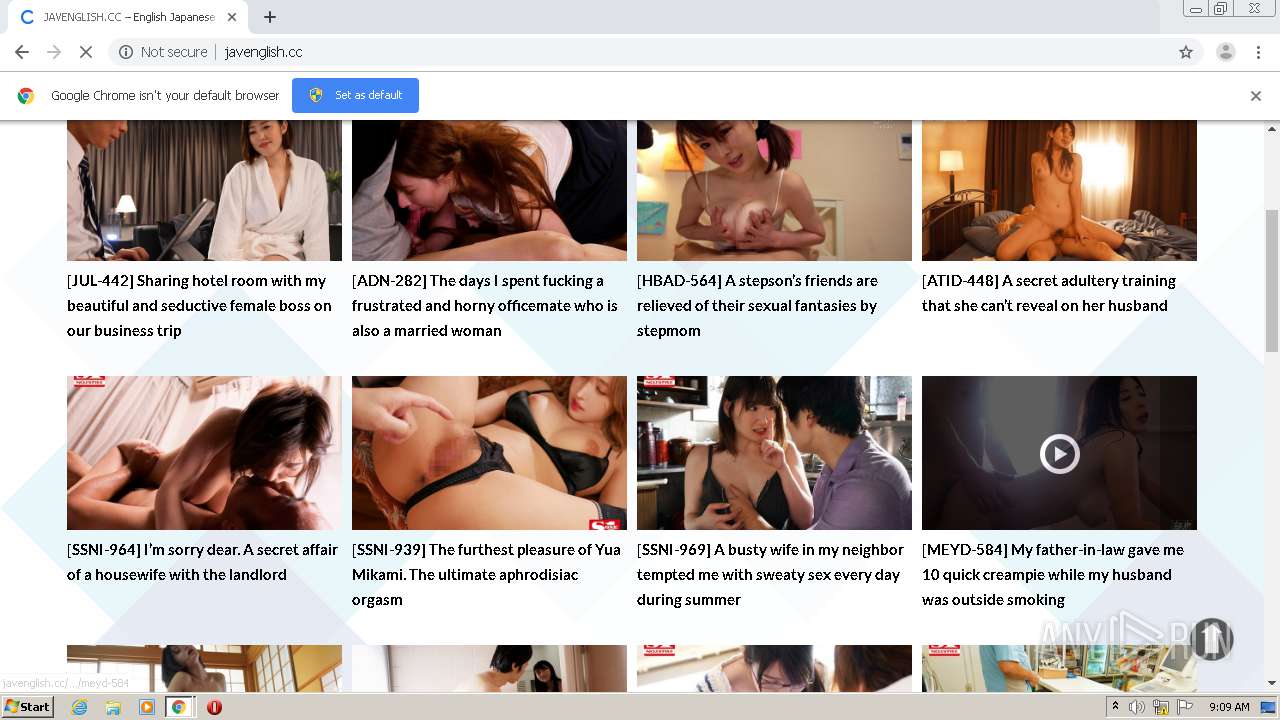Open the [ATID-448] title link
The image size is (1280, 720).
point(1049,293)
